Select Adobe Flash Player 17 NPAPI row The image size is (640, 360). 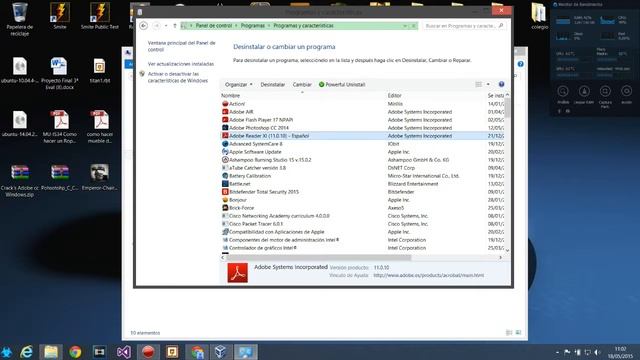(x=363, y=120)
